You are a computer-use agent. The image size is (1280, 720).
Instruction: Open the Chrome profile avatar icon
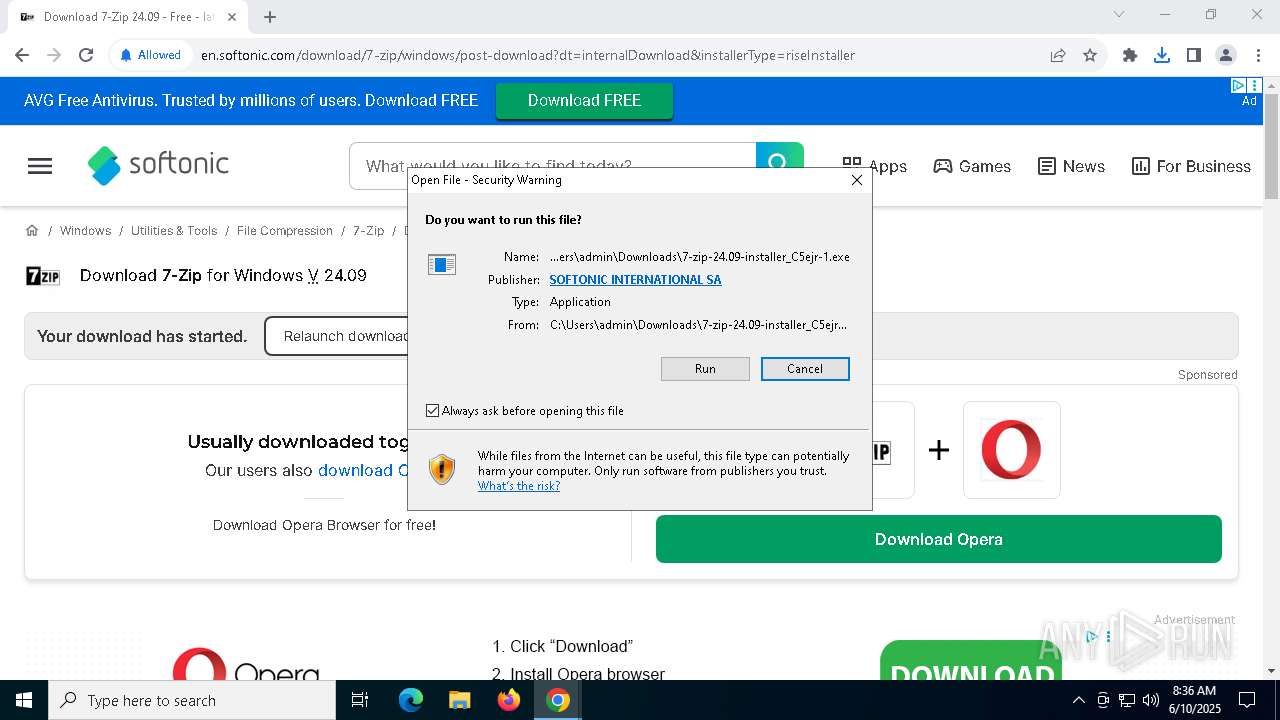[x=1226, y=55]
